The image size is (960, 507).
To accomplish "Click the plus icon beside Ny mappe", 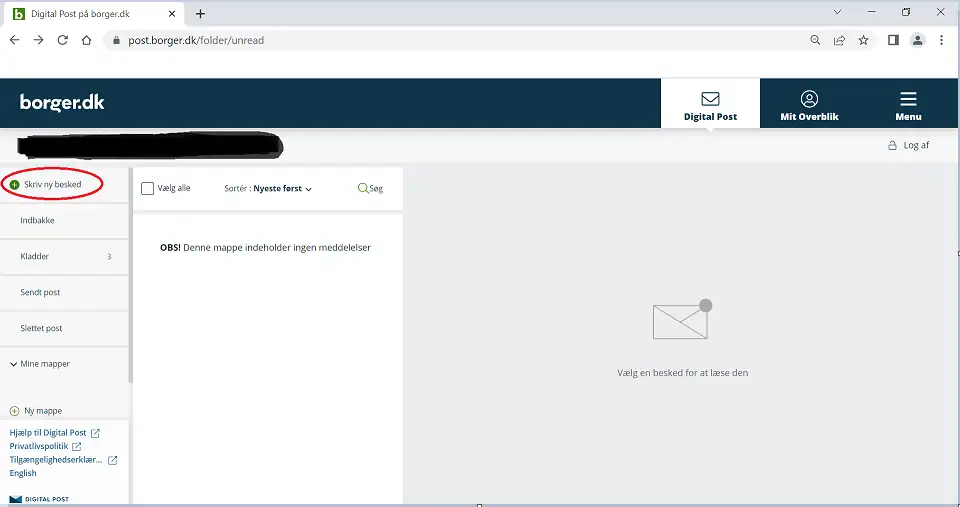I will coord(15,411).
